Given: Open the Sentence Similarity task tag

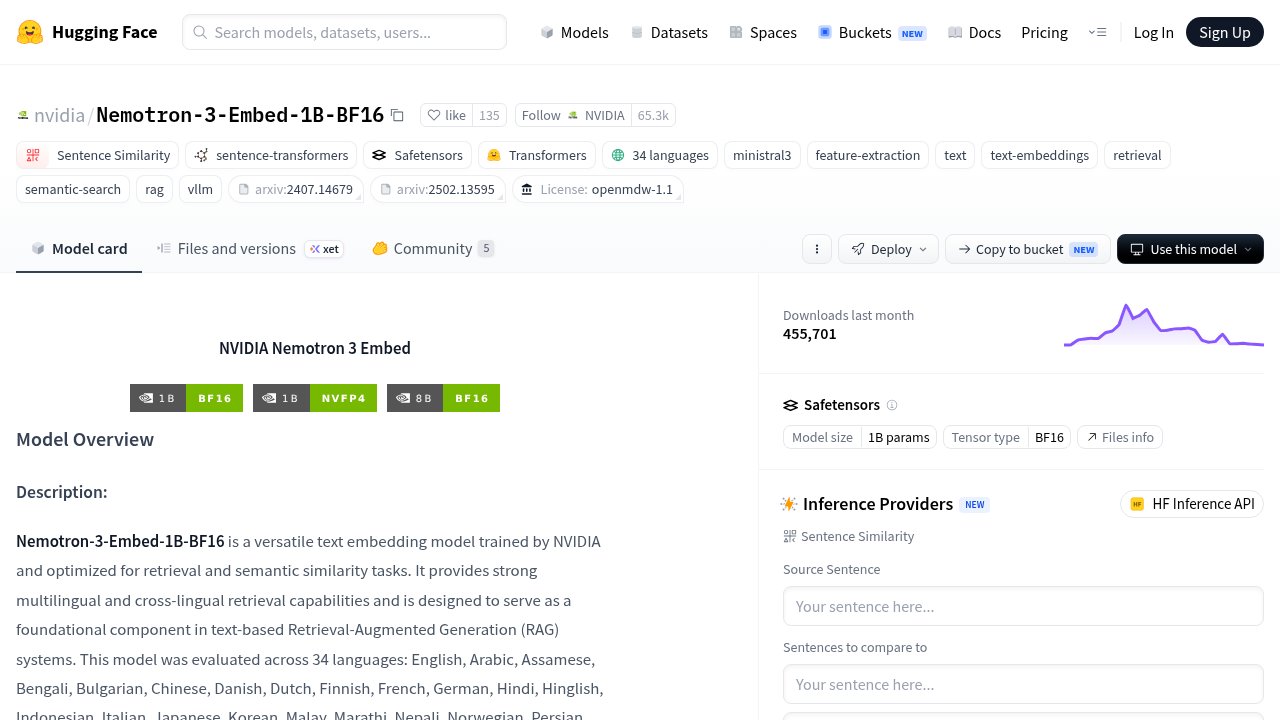Looking at the screenshot, I should [x=97, y=155].
